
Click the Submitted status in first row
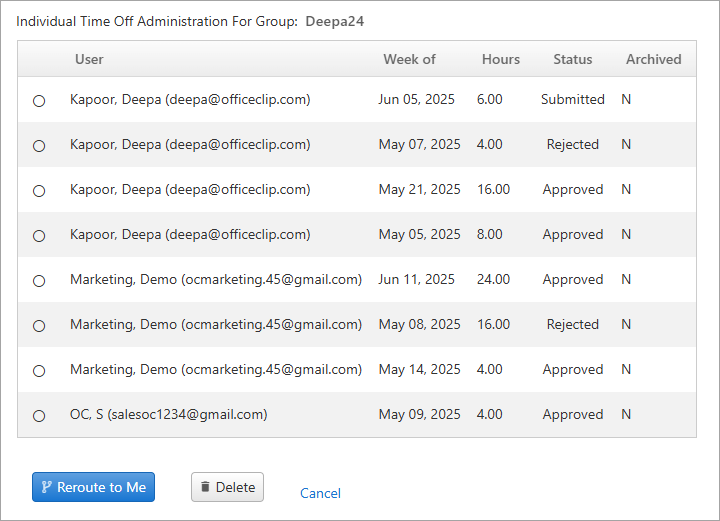tap(573, 99)
